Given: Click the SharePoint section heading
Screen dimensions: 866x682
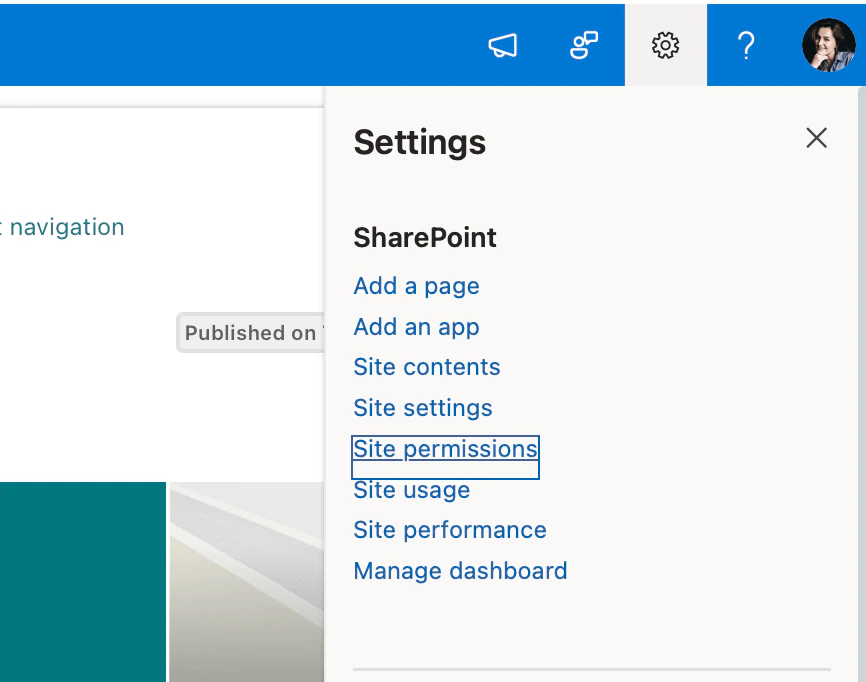Looking at the screenshot, I should coord(425,237).
